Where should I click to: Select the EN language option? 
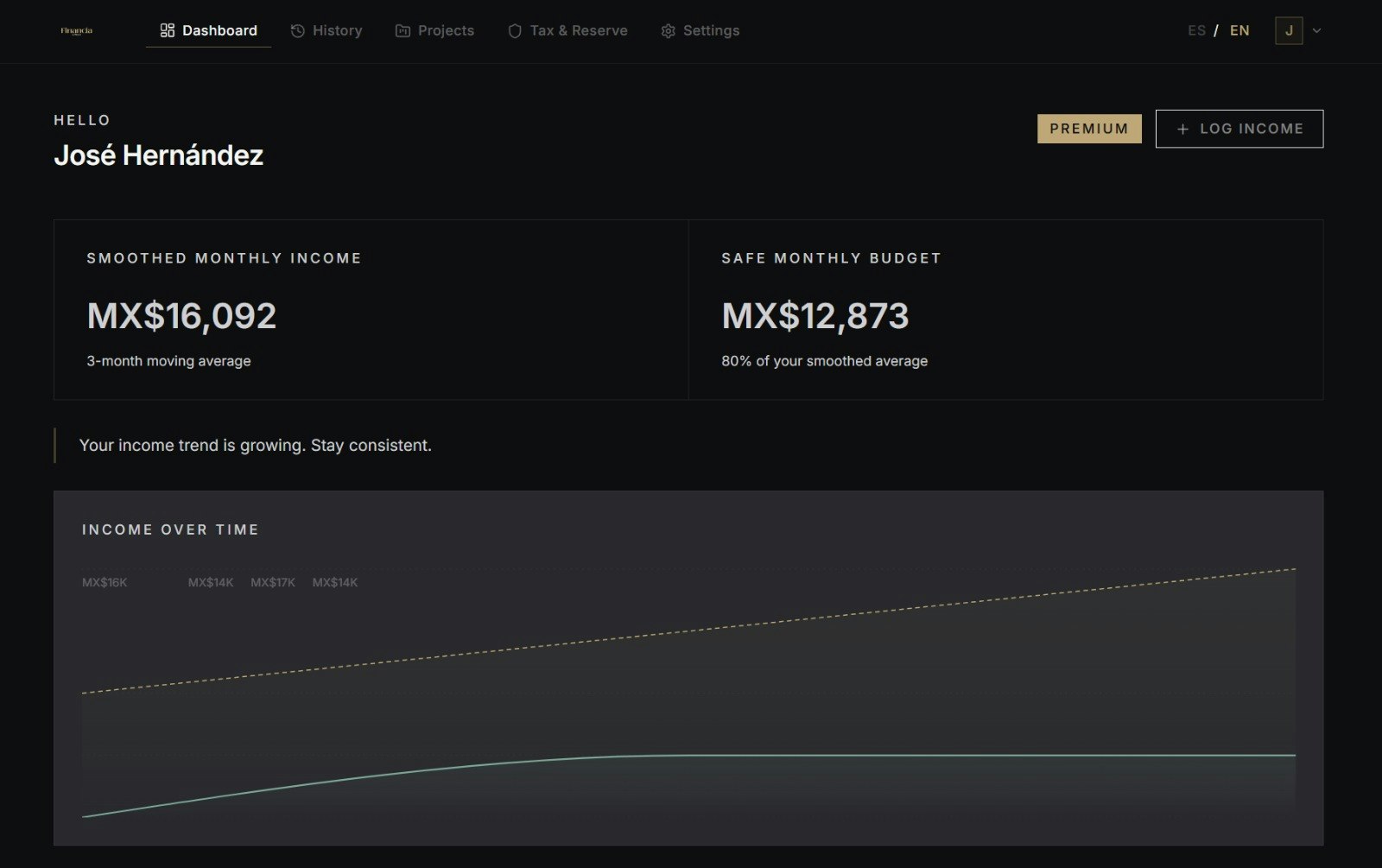(x=1239, y=30)
